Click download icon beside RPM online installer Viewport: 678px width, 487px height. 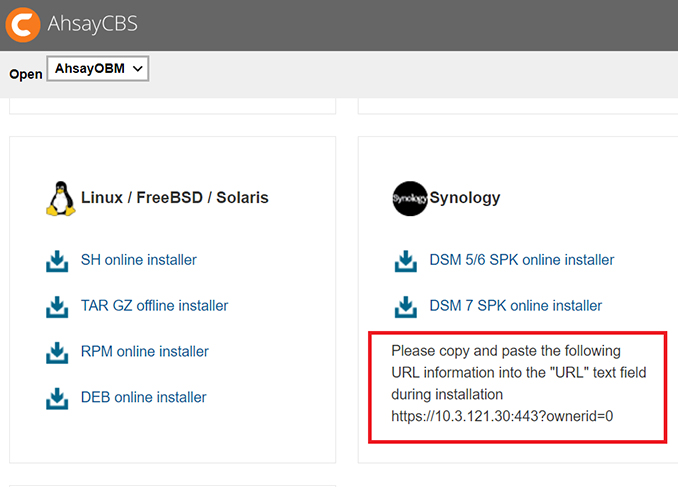[57, 352]
